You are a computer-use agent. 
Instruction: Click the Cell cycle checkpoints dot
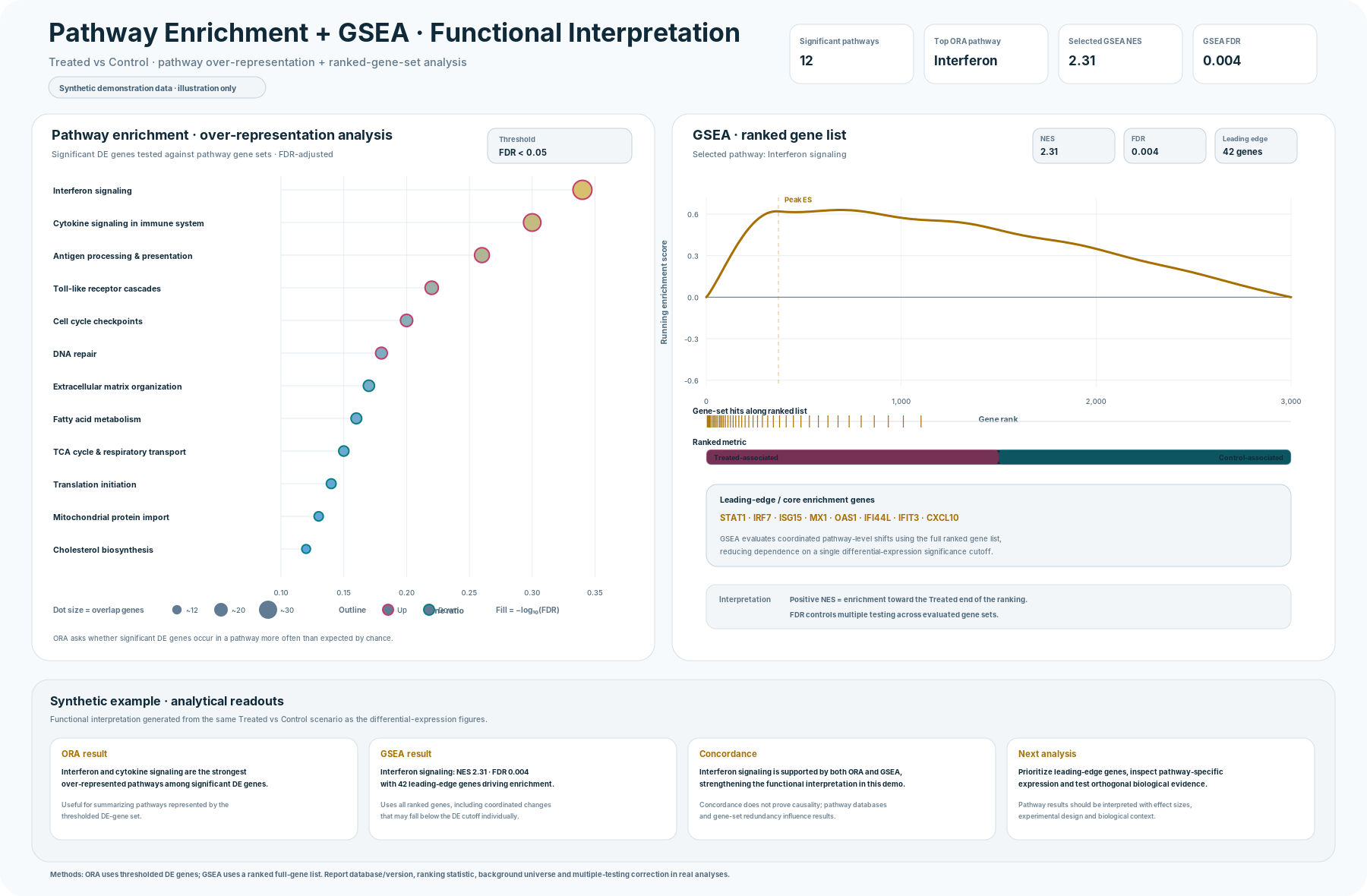(406, 320)
